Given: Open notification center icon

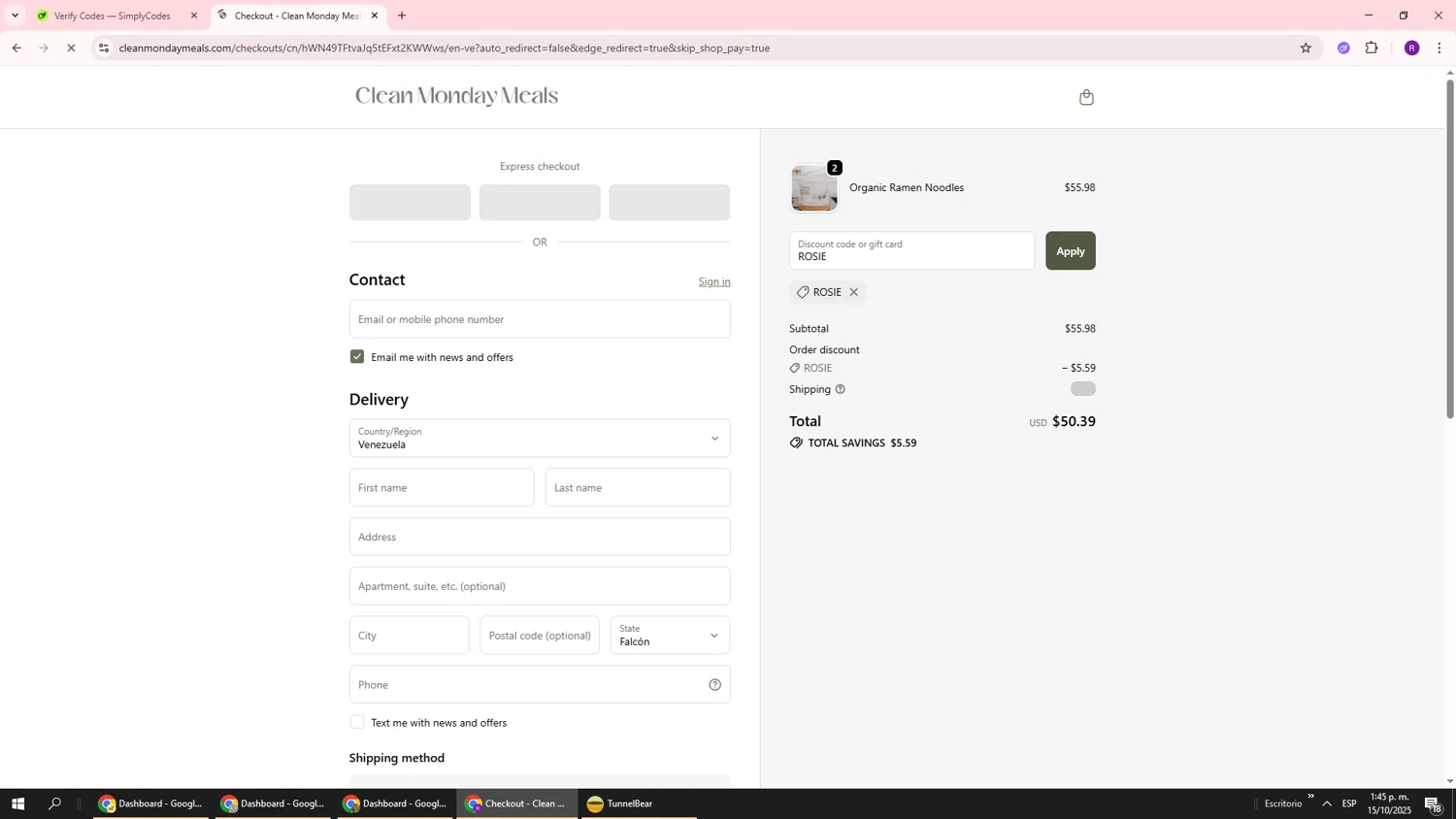Looking at the screenshot, I should (x=1433, y=804).
